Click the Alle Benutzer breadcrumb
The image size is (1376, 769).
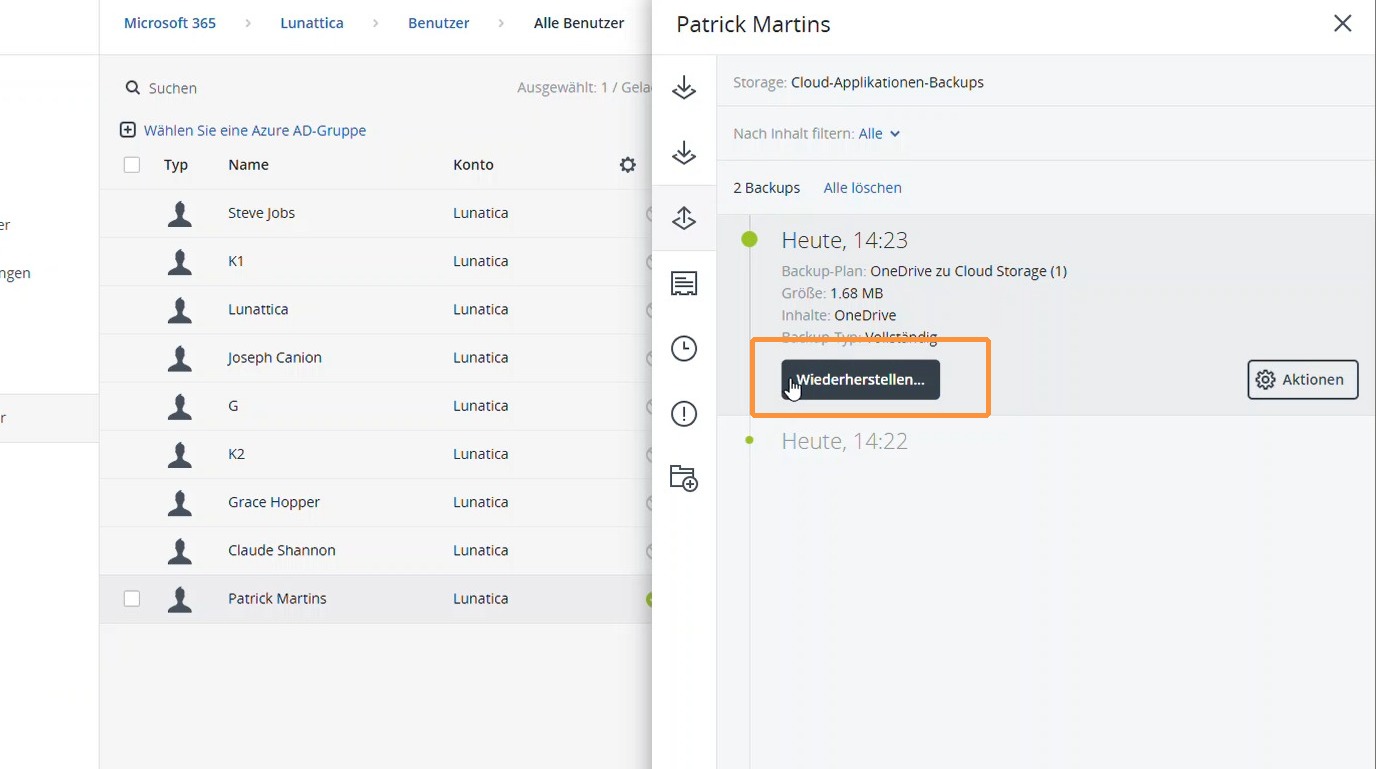(x=579, y=23)
